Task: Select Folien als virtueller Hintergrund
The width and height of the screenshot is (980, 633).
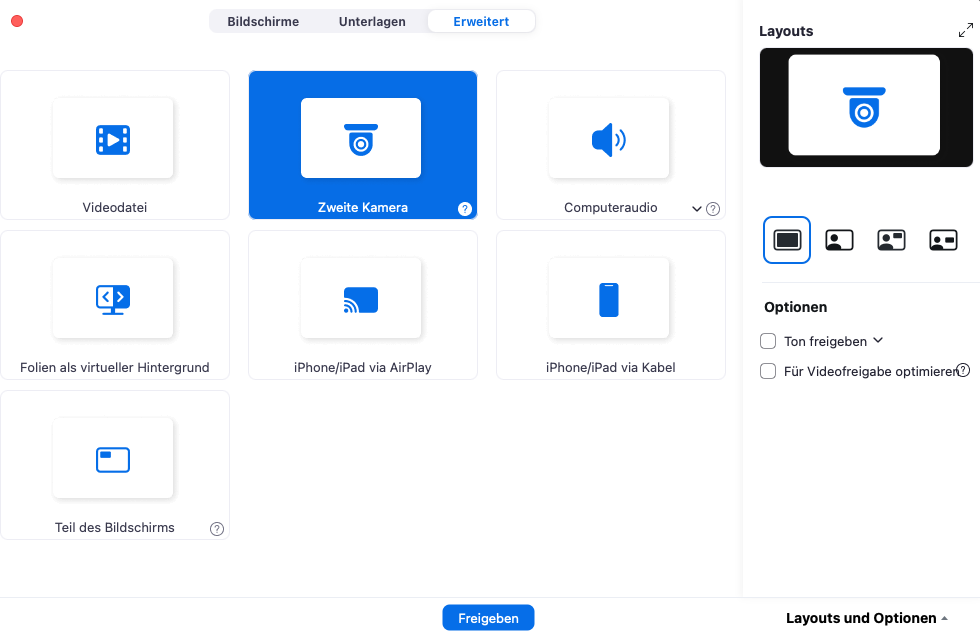Action: click(114, 305)
